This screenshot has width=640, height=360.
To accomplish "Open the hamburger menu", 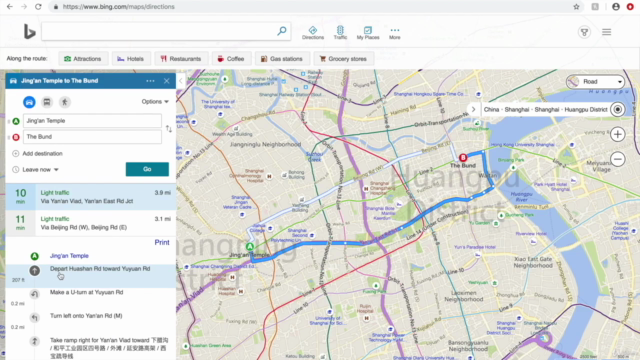I will (x=607, y=32).
